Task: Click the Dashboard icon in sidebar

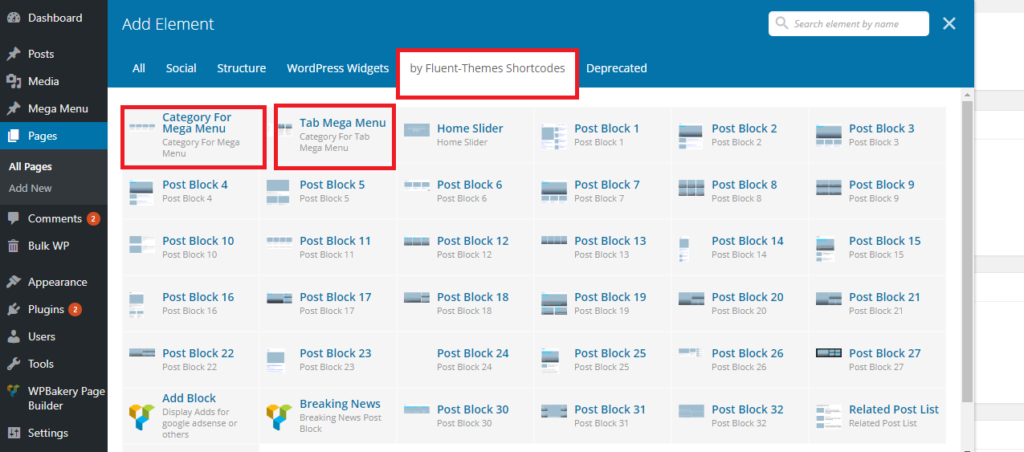Action: (x=14, y=18)
